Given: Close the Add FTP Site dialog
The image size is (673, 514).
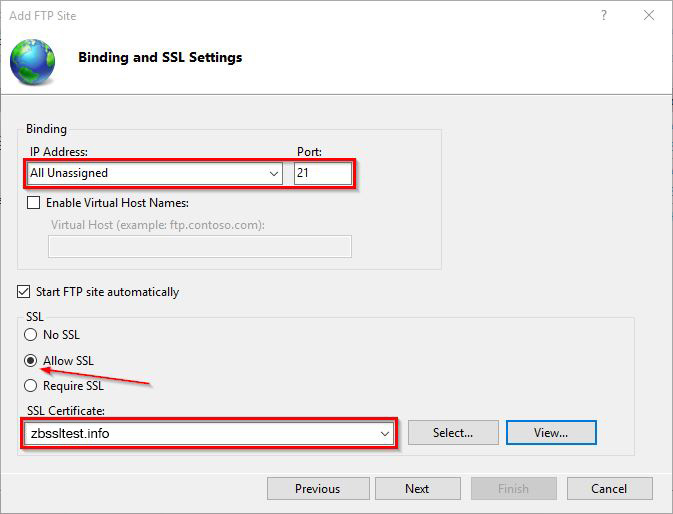Looking at the screenshot, I should pyautogui.click(x=650, y=16).
